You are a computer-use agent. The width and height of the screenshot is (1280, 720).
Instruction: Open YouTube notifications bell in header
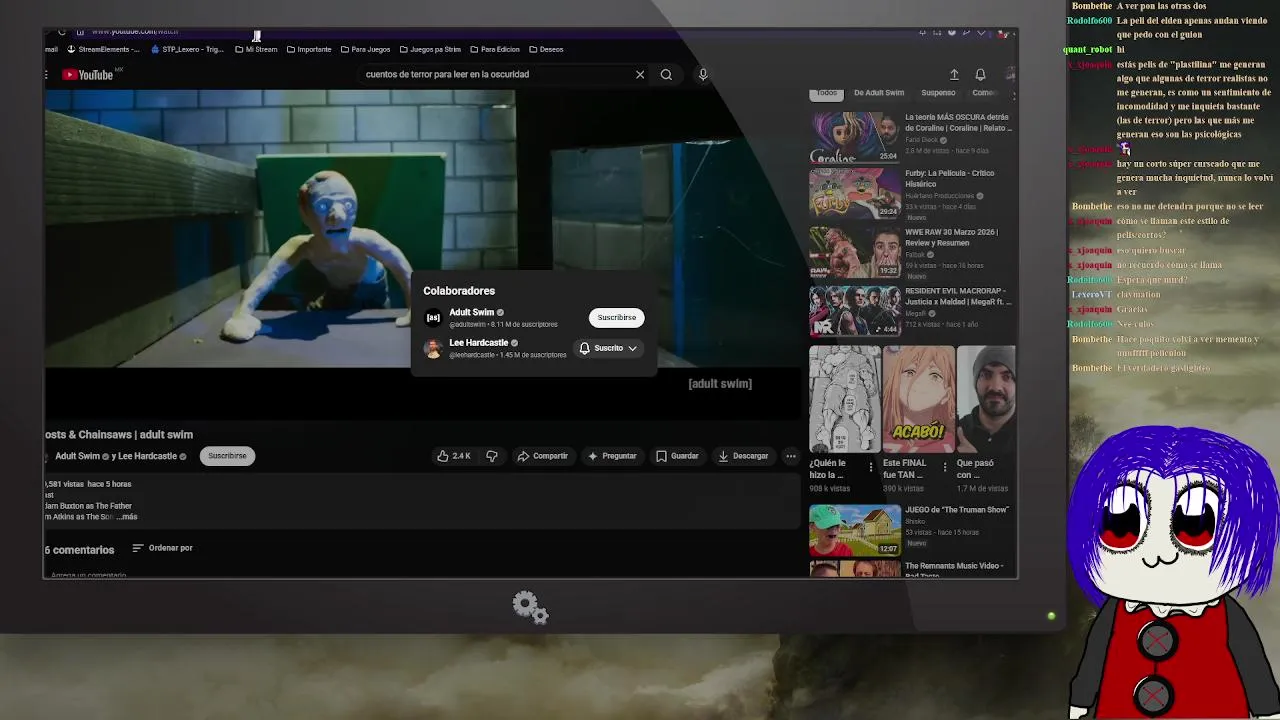pyautogui.click(x=980, y=75)
